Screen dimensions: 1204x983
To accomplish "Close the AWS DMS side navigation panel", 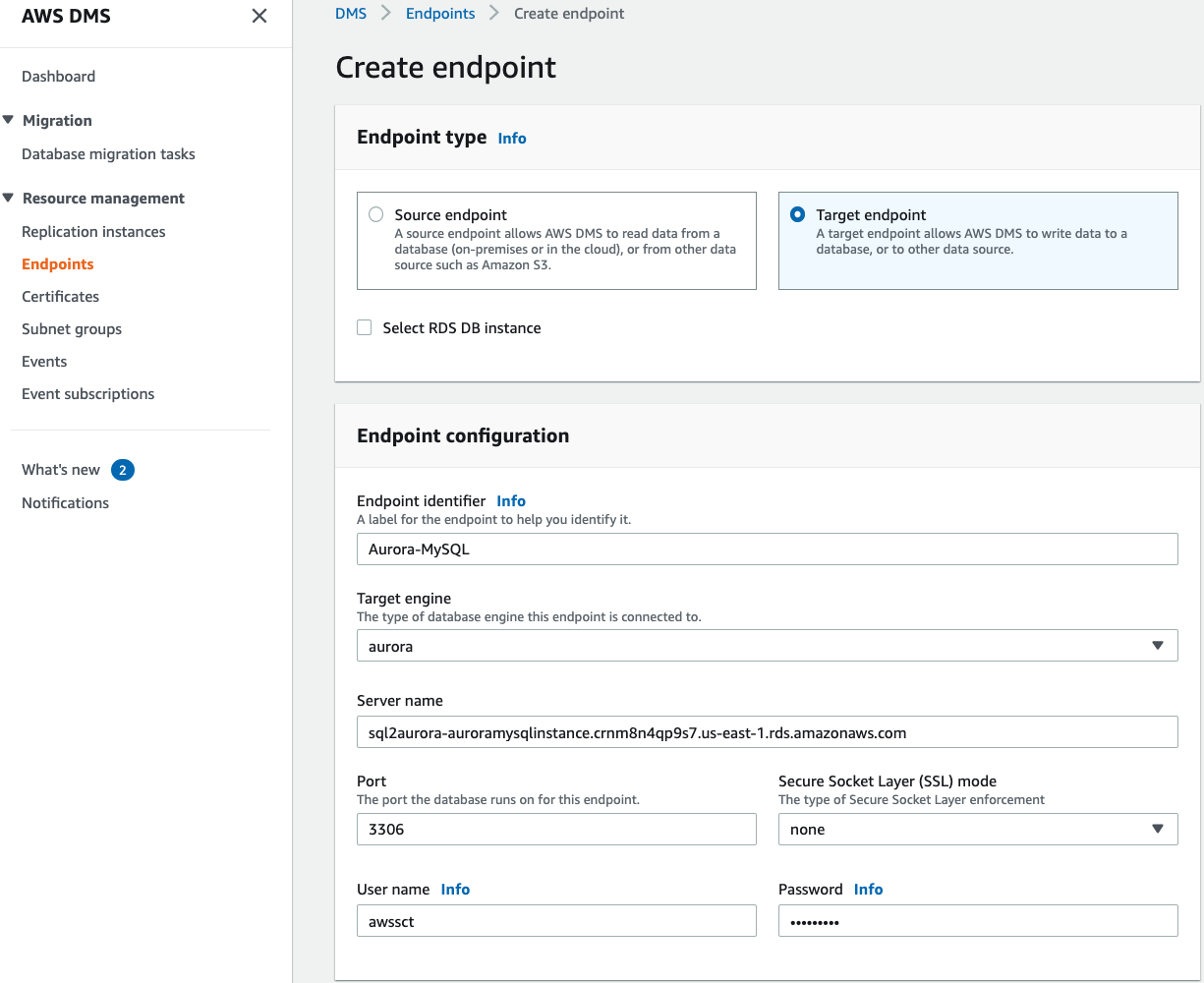I will click(x=259, y=16).
